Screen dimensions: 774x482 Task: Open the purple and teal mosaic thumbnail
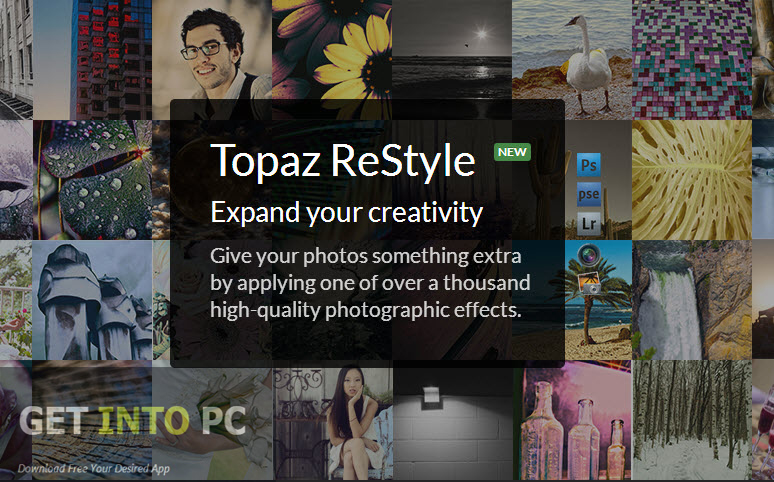[692, 60]
